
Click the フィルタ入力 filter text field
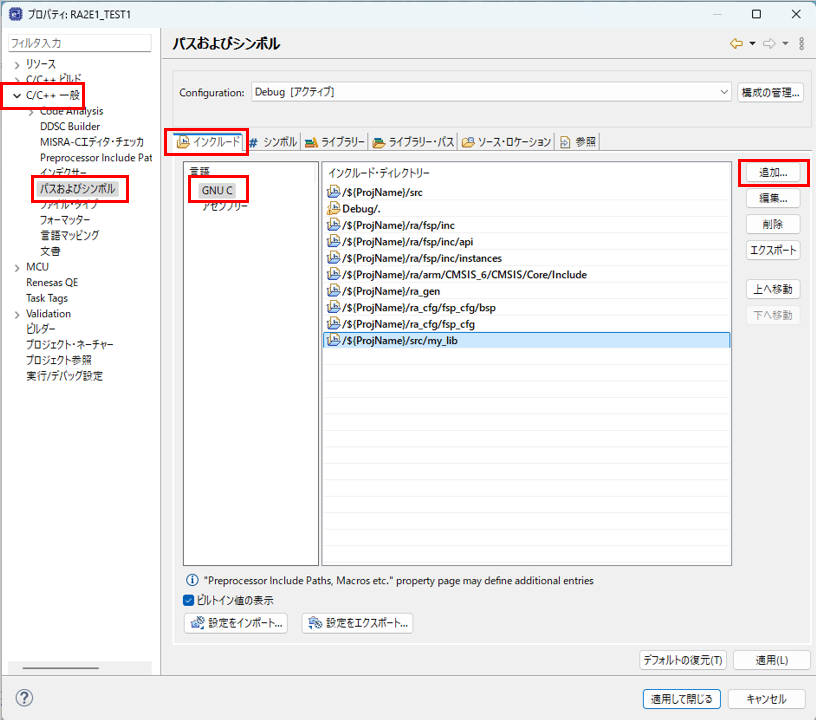pos(79,44)
